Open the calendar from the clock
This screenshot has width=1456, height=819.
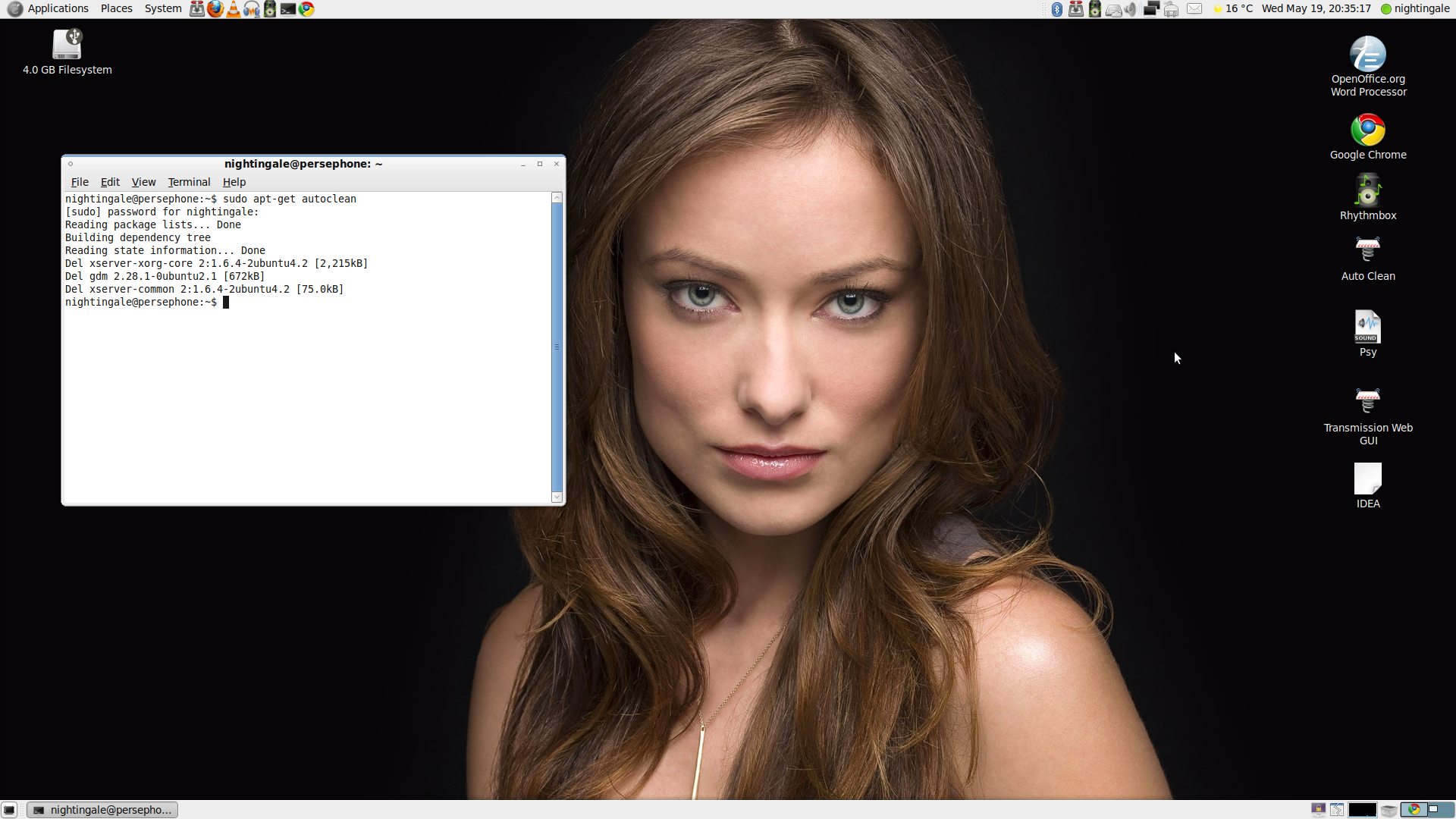(x=1316, y=9)
